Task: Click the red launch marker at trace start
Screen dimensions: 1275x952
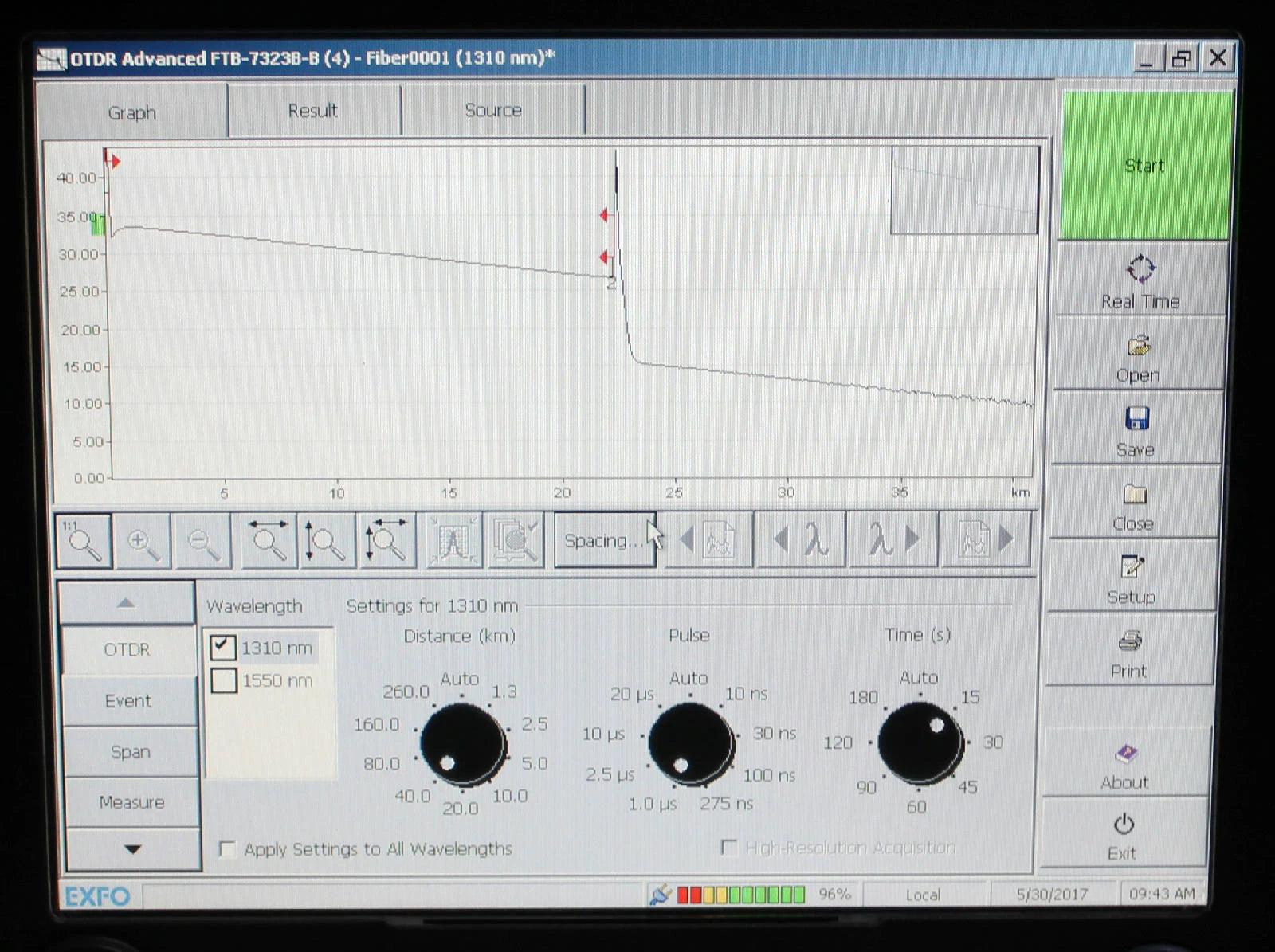Action: (x=113, y=161)
